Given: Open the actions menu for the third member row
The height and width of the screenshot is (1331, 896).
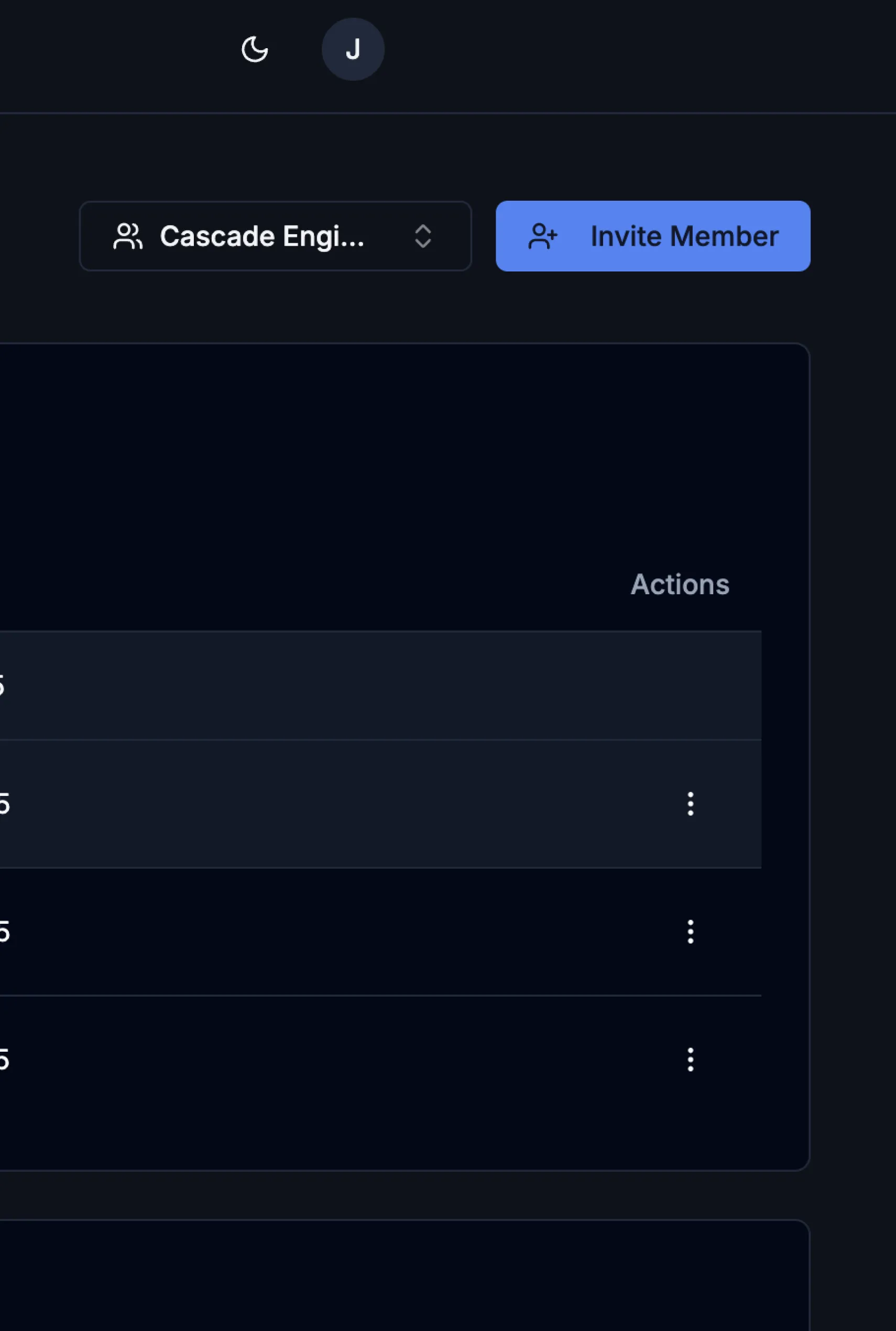Looking at the screenshot, I should pyautogui.click(x=690, y=932).
